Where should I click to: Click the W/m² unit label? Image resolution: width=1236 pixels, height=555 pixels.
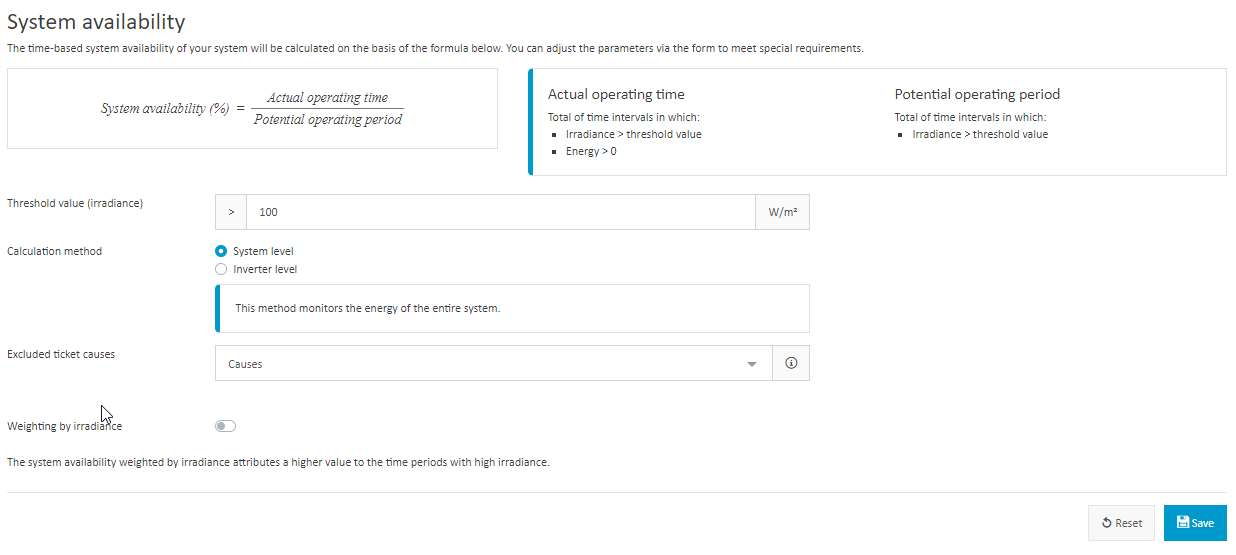point(782,212)
